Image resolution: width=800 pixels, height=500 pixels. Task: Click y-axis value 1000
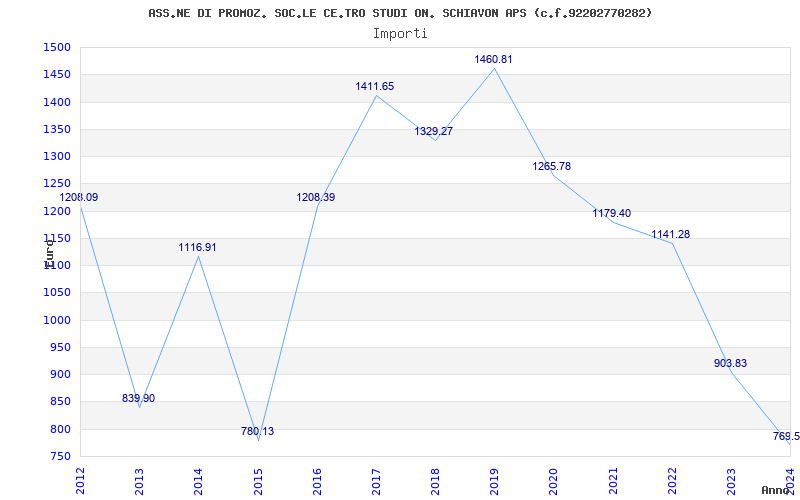click(x=57, y=320)
